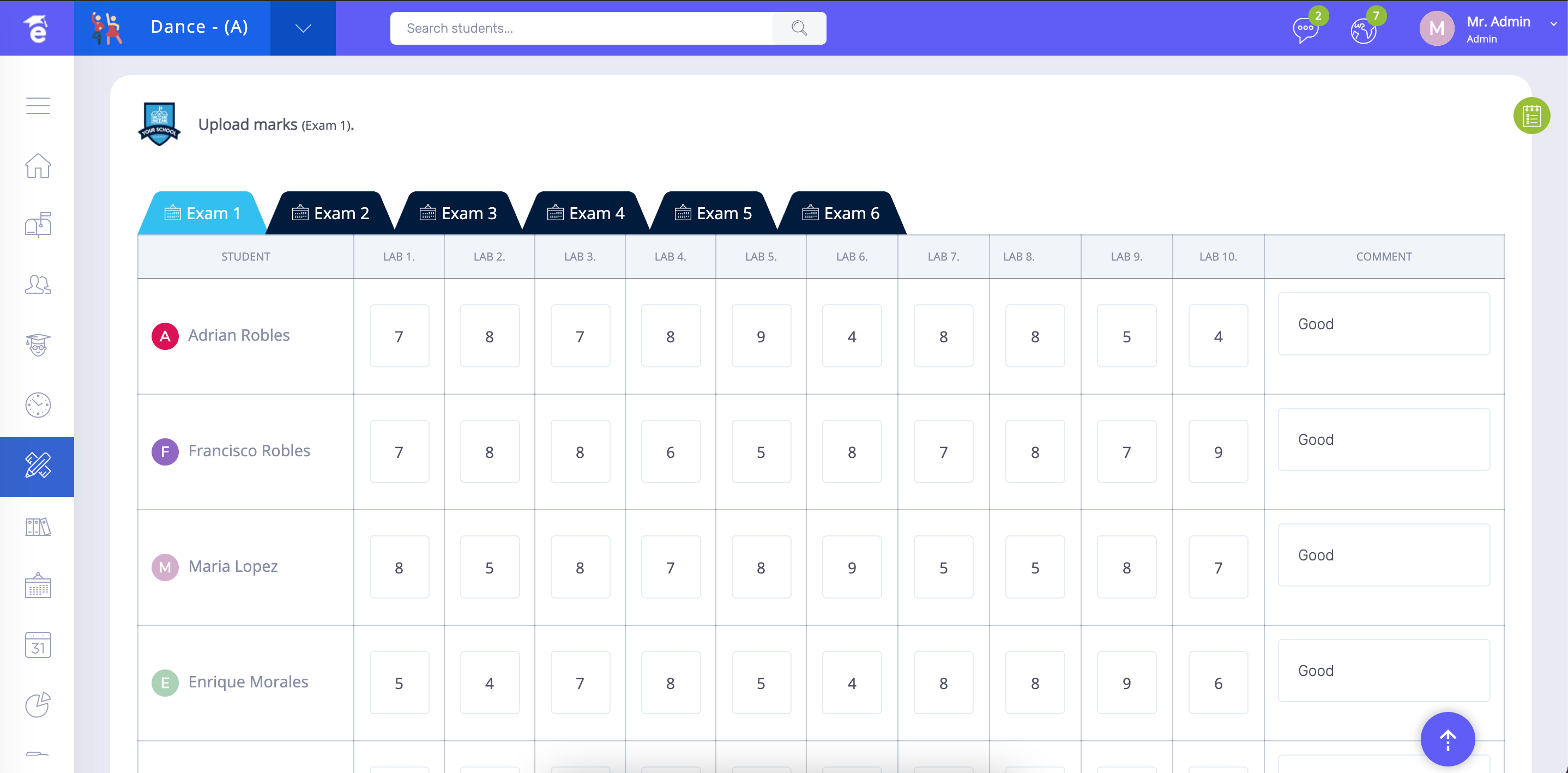Switch to the Exam 3 tab
Screen dimensions: 1568x773
(459, 213)
